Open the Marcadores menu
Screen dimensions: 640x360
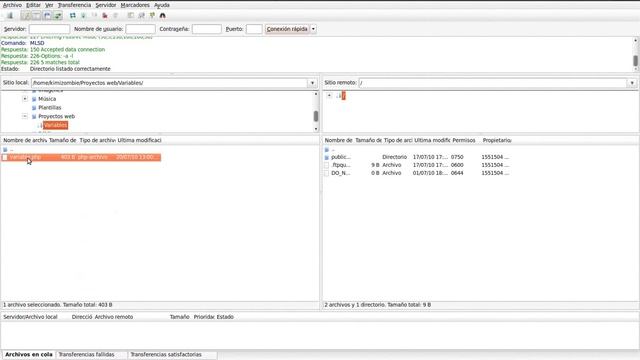pos(135,5)
